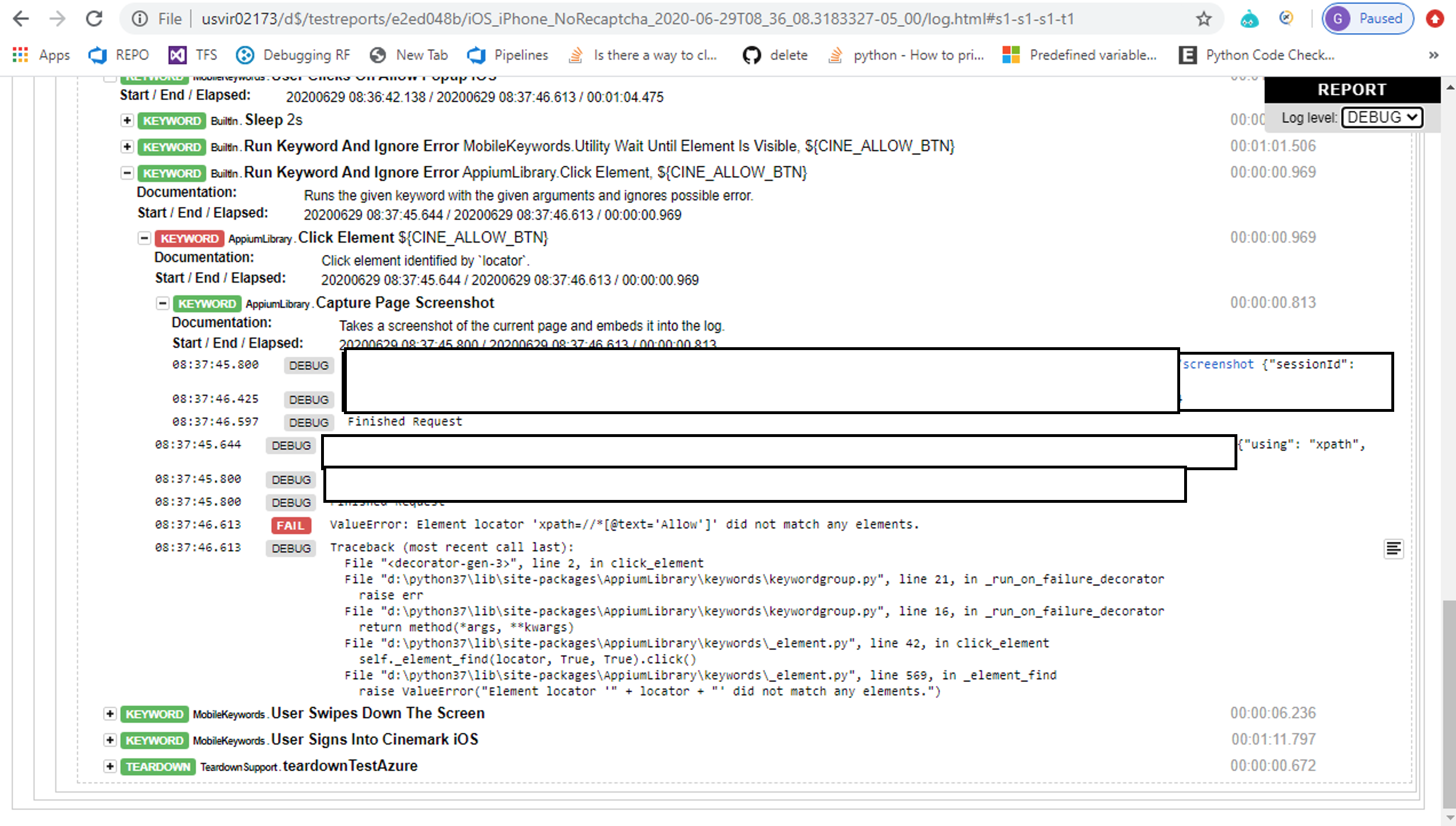The height and width of the screenshot is (826, 1456).
Task: Open the Pipelines bookmark
Action: [x=507, y=55]
